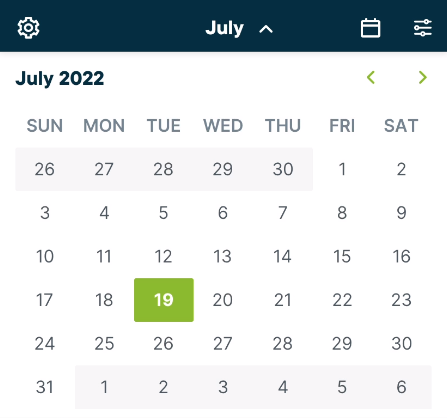Pick August 6 in the last row
Image resolution: width=447 pixels, height=418 pixels.
(401, 387)
